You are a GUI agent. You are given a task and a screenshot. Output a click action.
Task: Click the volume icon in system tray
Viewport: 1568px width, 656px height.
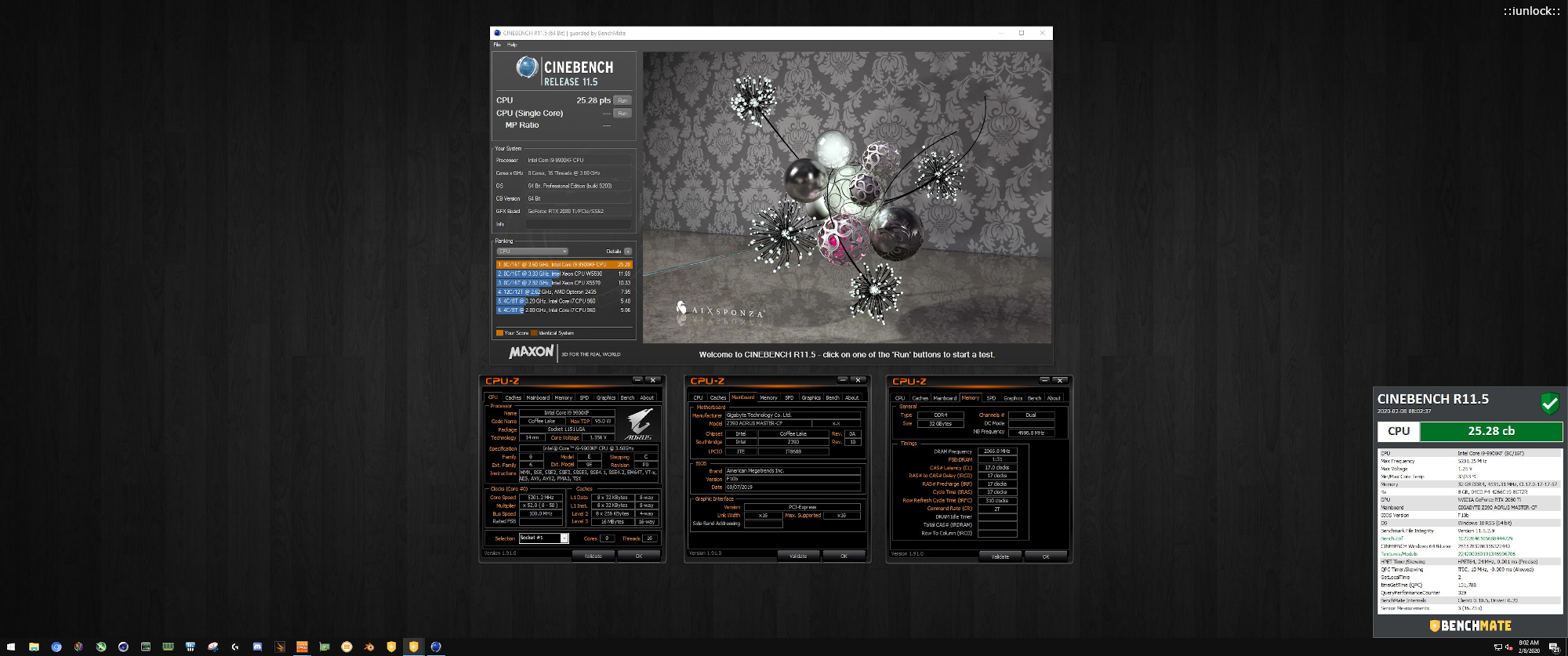click(x=1509, y=647)
